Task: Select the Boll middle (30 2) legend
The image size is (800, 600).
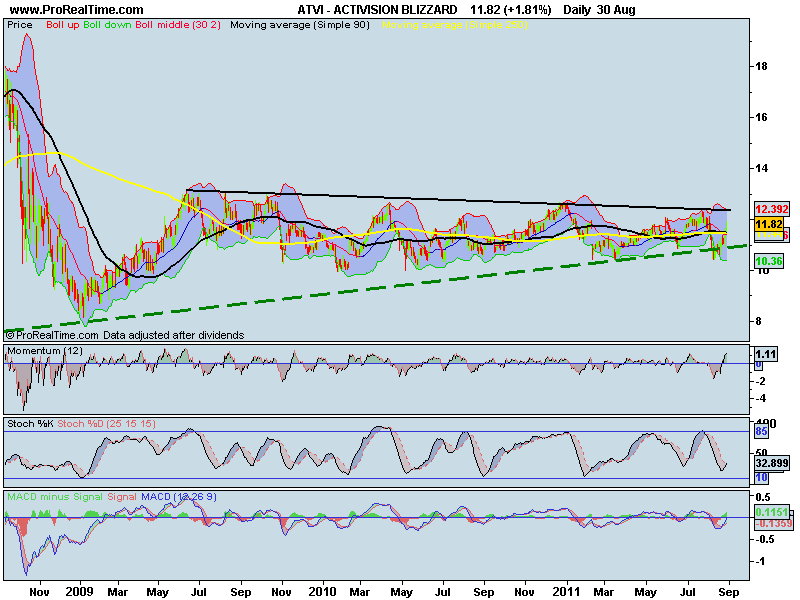Action: (178, 24)
